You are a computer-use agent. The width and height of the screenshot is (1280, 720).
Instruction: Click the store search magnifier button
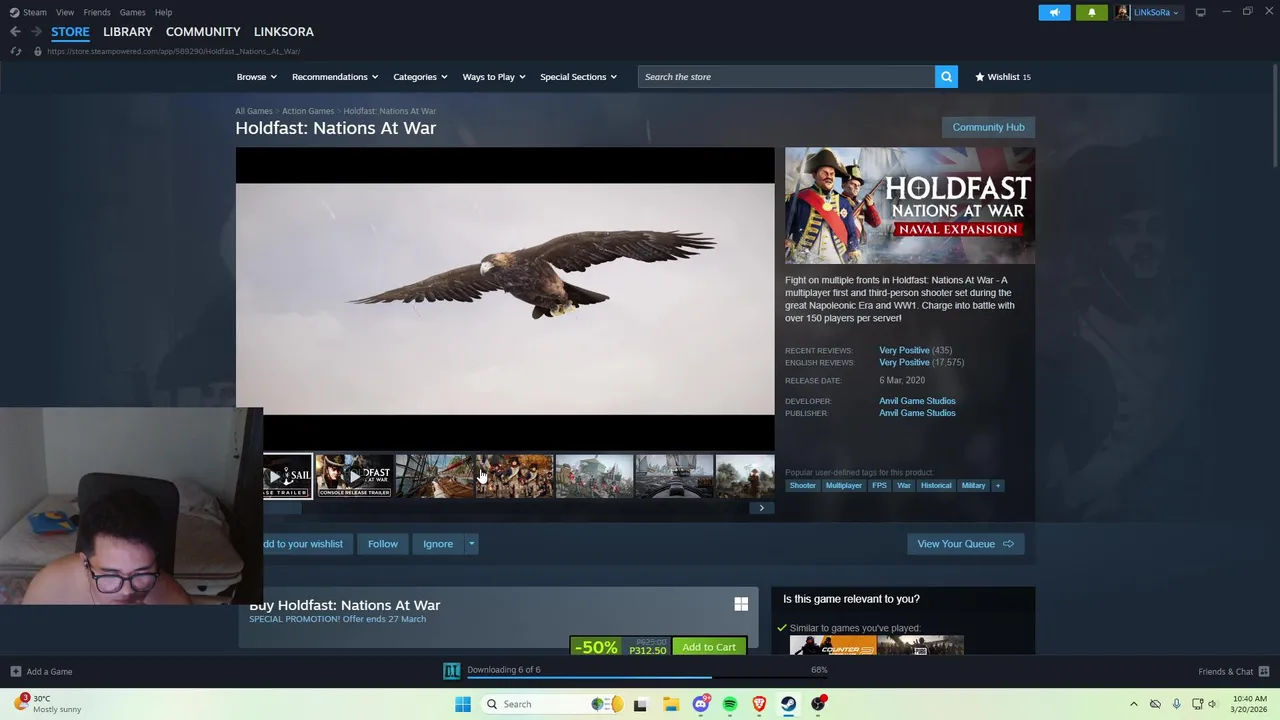[946, 77]
